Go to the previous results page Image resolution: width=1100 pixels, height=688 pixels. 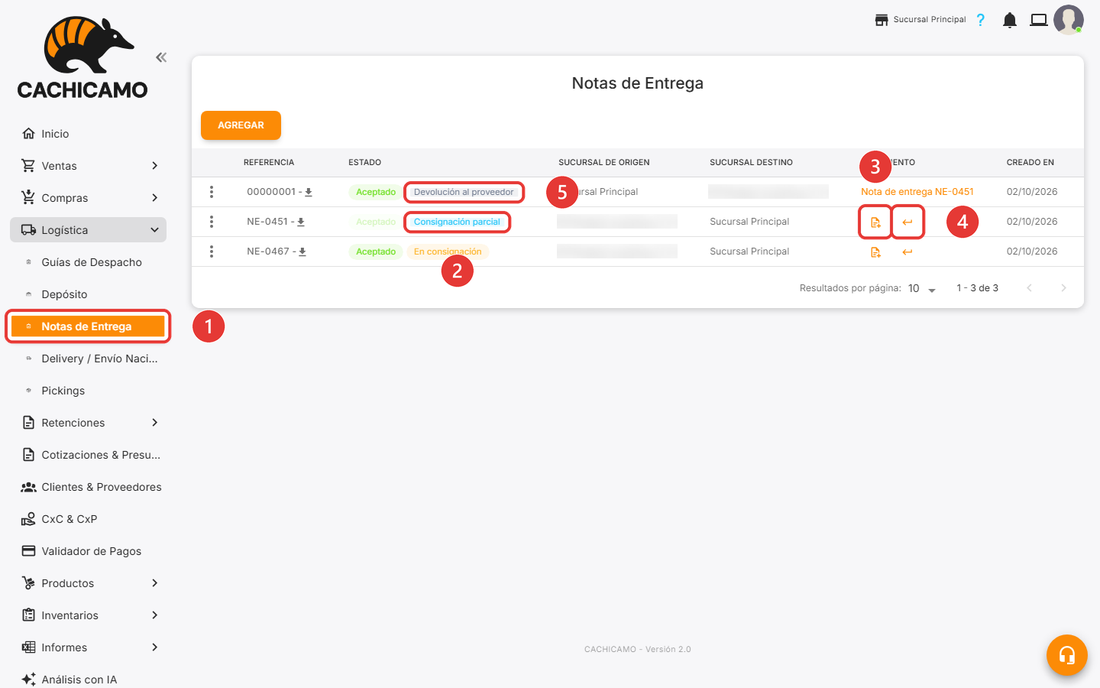1029,288
